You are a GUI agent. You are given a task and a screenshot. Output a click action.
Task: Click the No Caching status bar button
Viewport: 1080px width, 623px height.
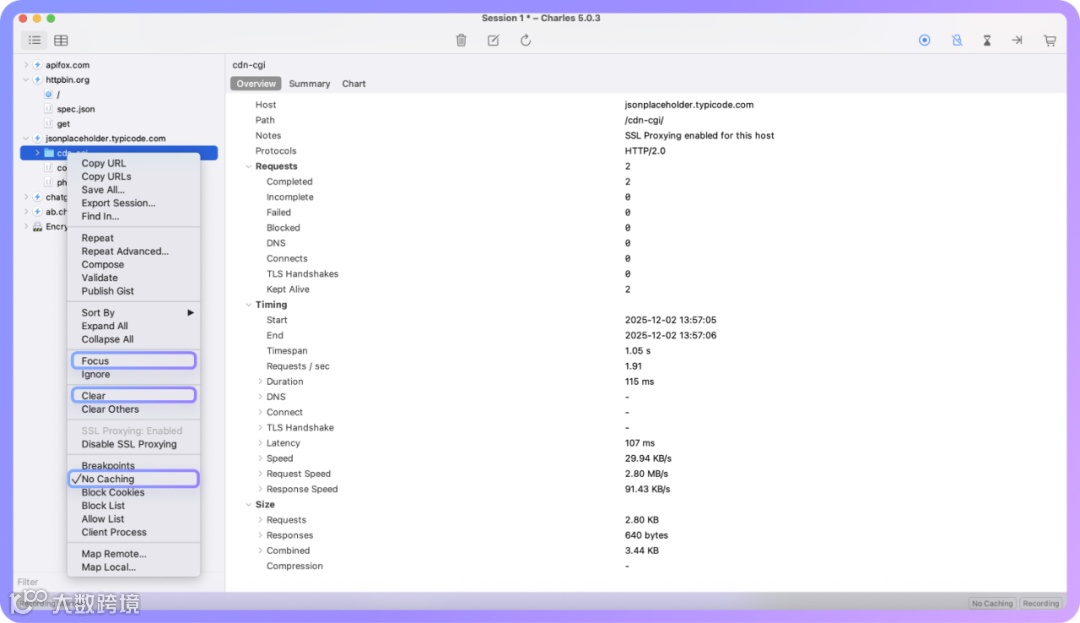(992, 604)
